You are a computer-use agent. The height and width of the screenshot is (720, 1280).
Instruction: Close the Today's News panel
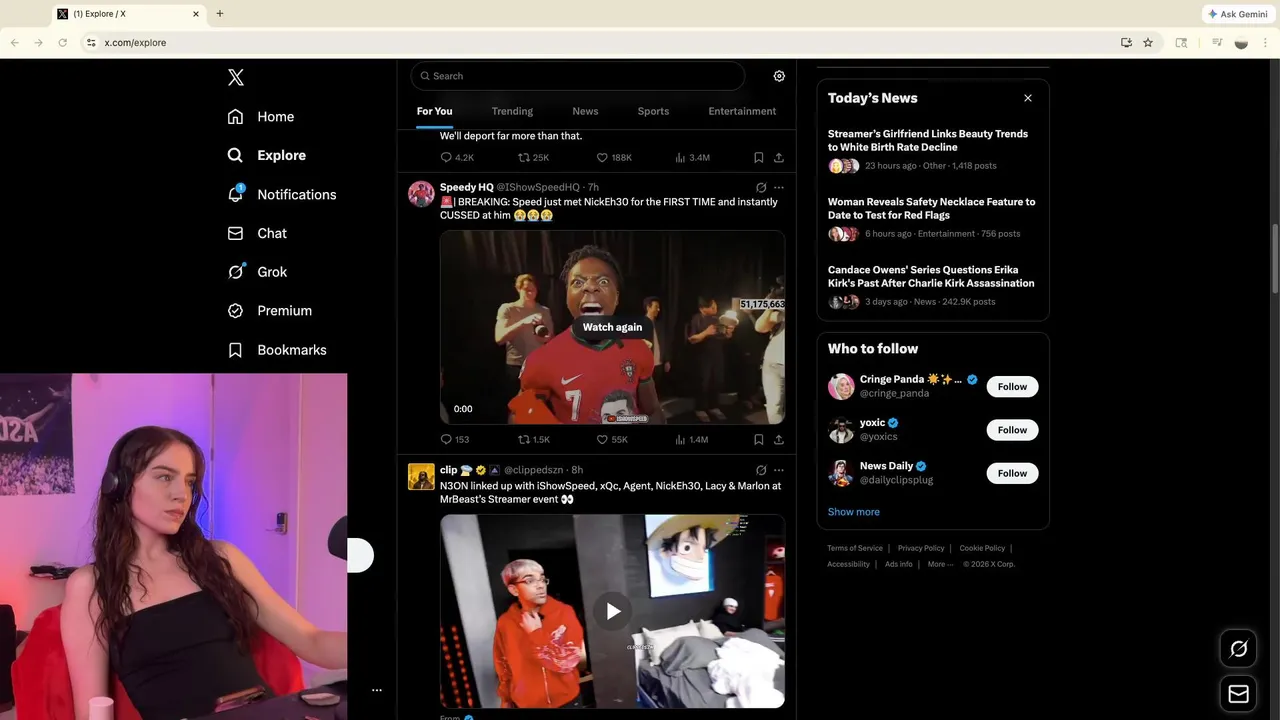1028,98
